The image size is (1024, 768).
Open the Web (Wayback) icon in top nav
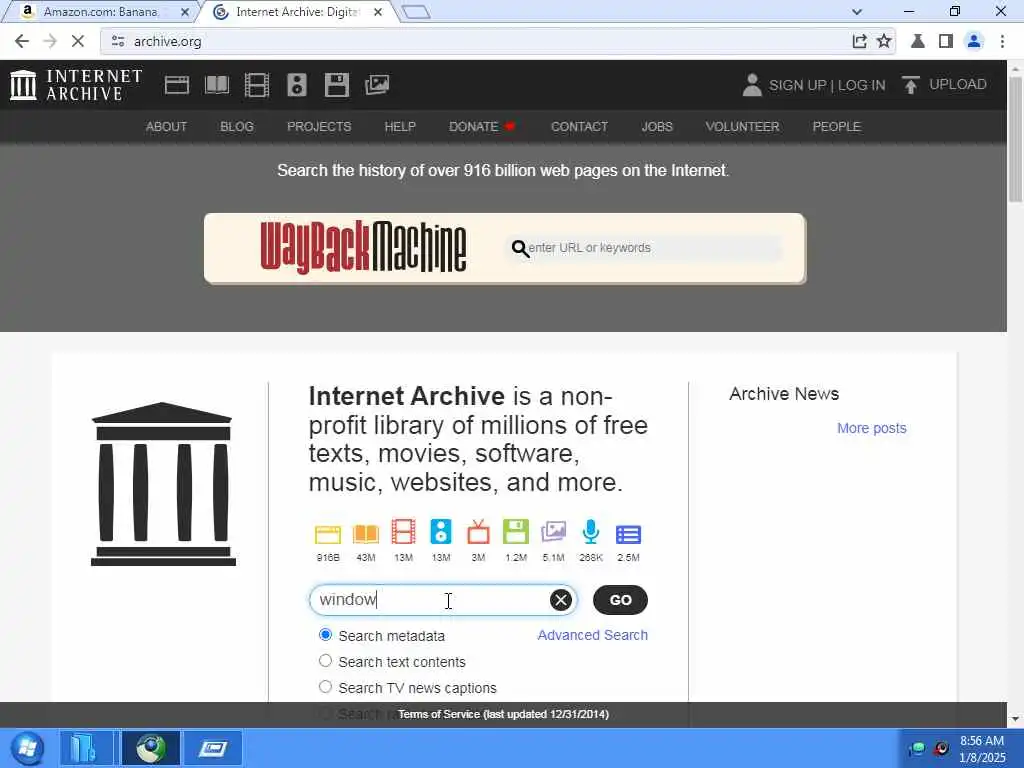pyautogui.click(x=176, y=85)
